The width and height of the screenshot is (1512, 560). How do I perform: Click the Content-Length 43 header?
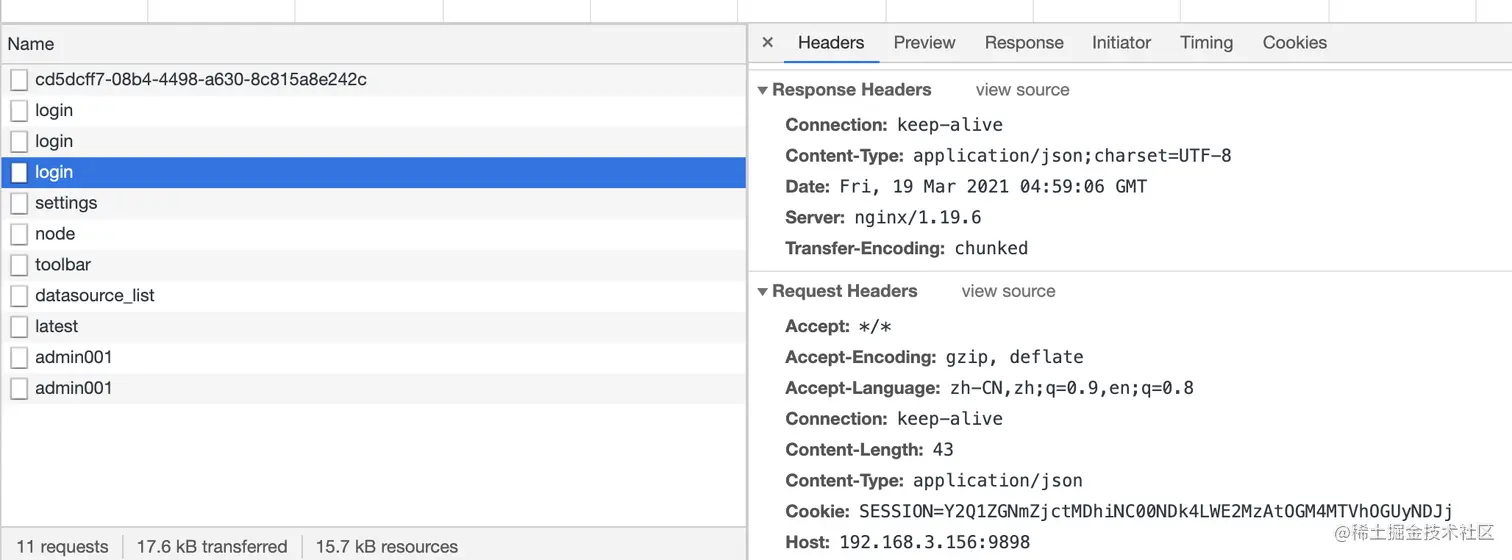[x=869, y=450]
